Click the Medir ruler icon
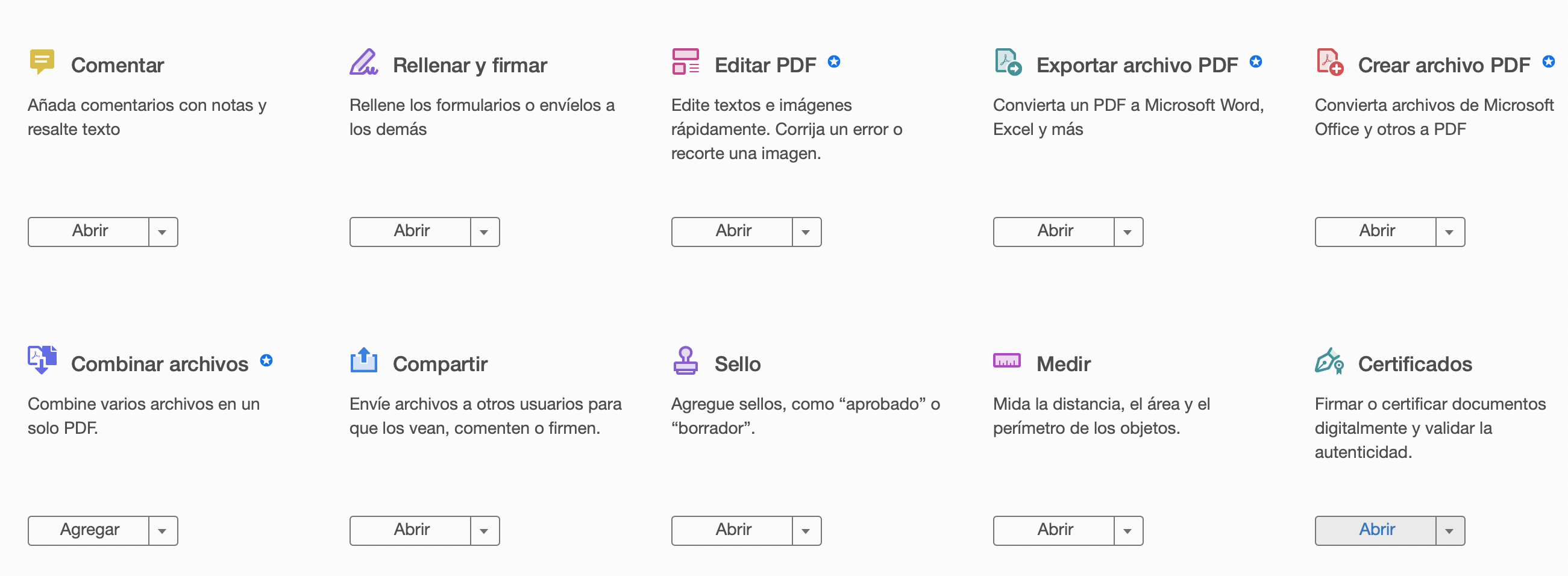The height and width of the screenshot is (576, 1568). click(1007, 361)
